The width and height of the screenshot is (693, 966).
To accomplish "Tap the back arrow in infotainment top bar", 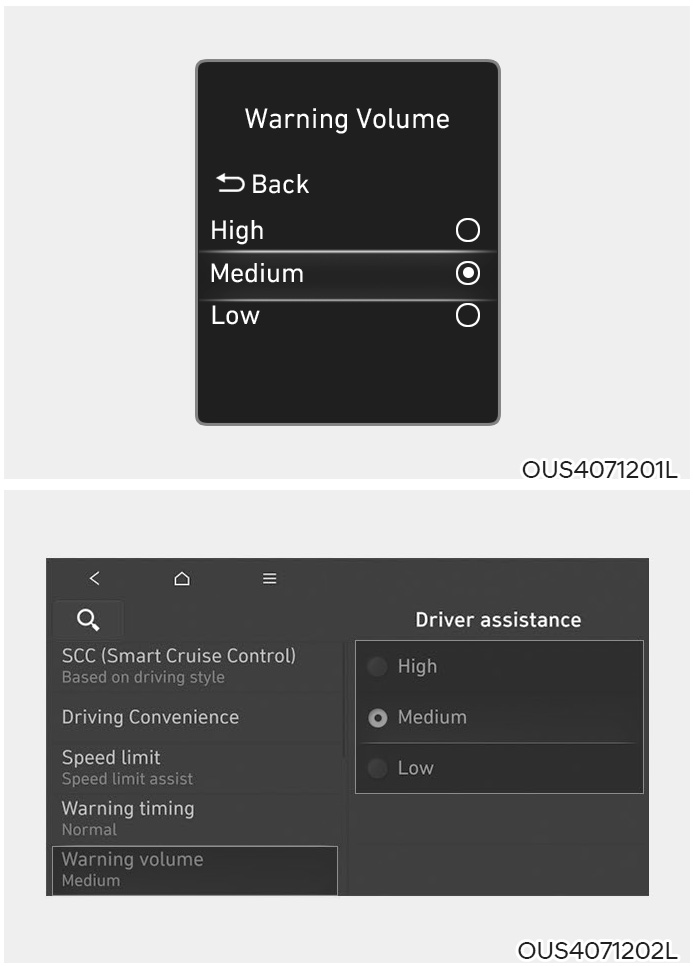I will (x=94, y=578).
